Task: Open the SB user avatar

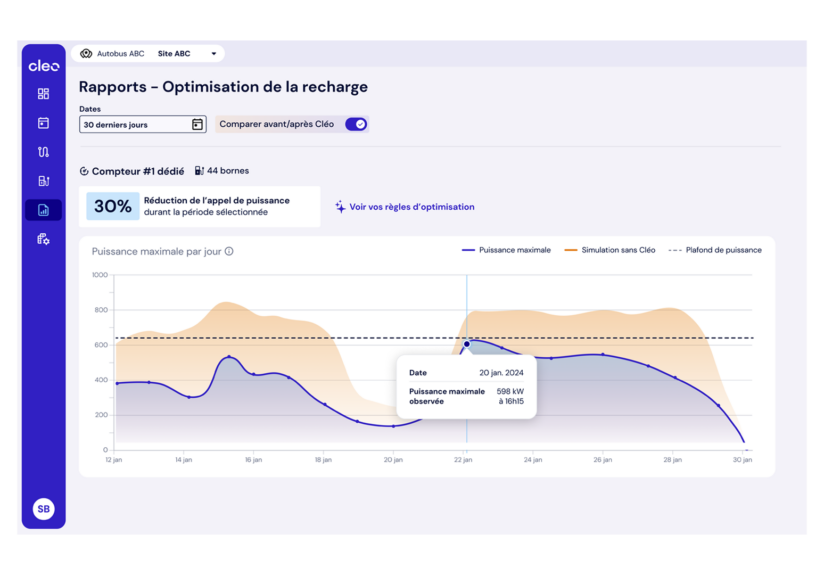Action: pos(43,509)
